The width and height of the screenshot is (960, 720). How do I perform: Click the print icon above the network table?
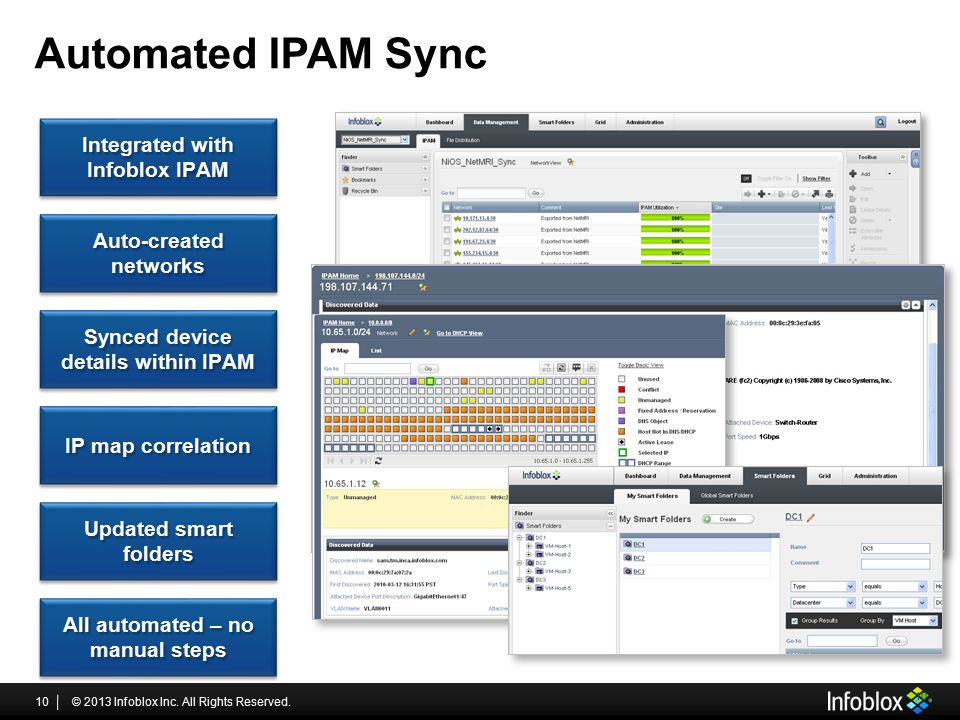coord(829,194)
